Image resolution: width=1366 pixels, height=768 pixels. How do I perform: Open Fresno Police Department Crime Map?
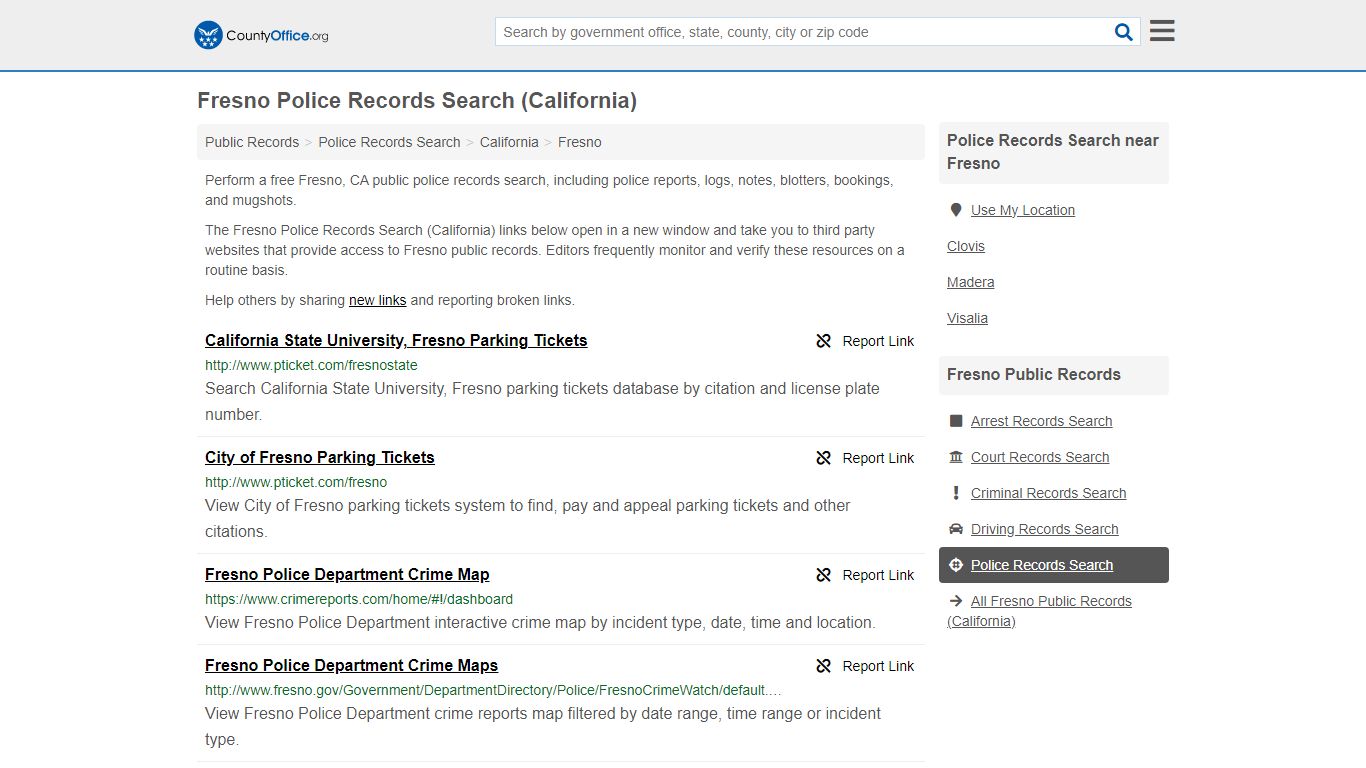347,574
